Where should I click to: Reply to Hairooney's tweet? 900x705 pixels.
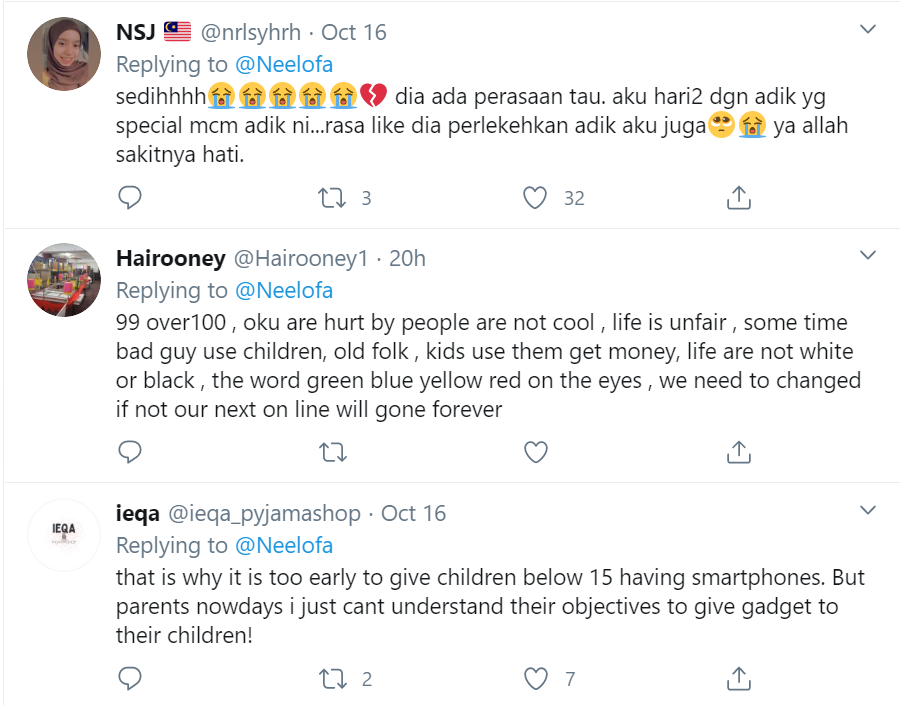pos(130,452)
